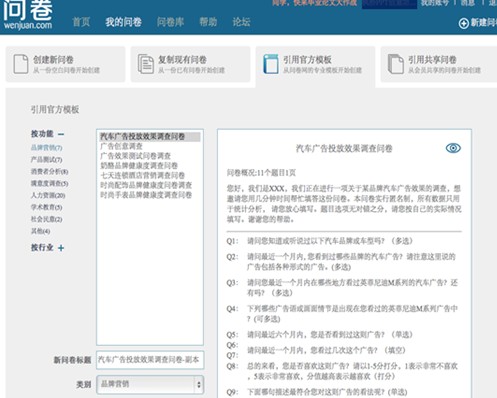This screenshot has height=398, width=497.
Task: Select 产品测试(7) category
Action: pos(46,160)
